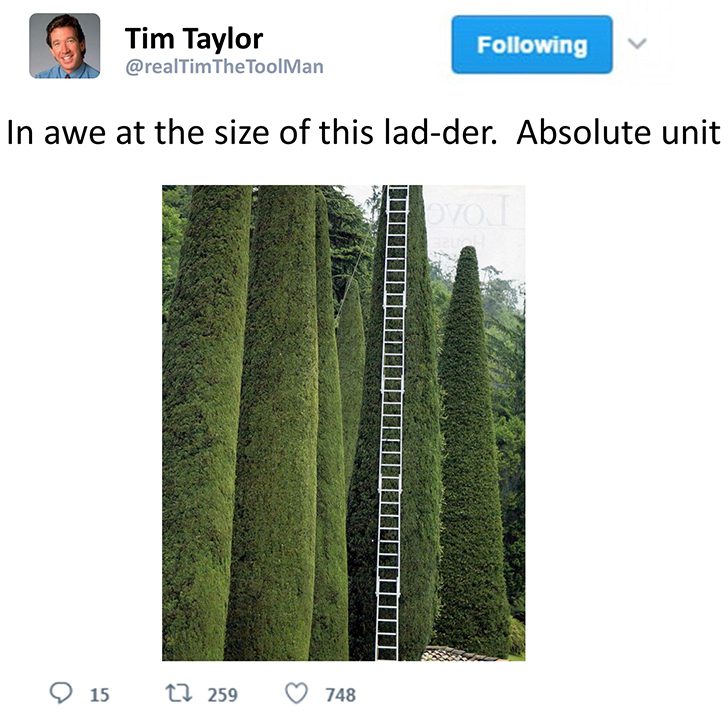728x728 pixels.
Task: Click the words "Absolute unit" in tweet
Action: click(x=618, y=133)
